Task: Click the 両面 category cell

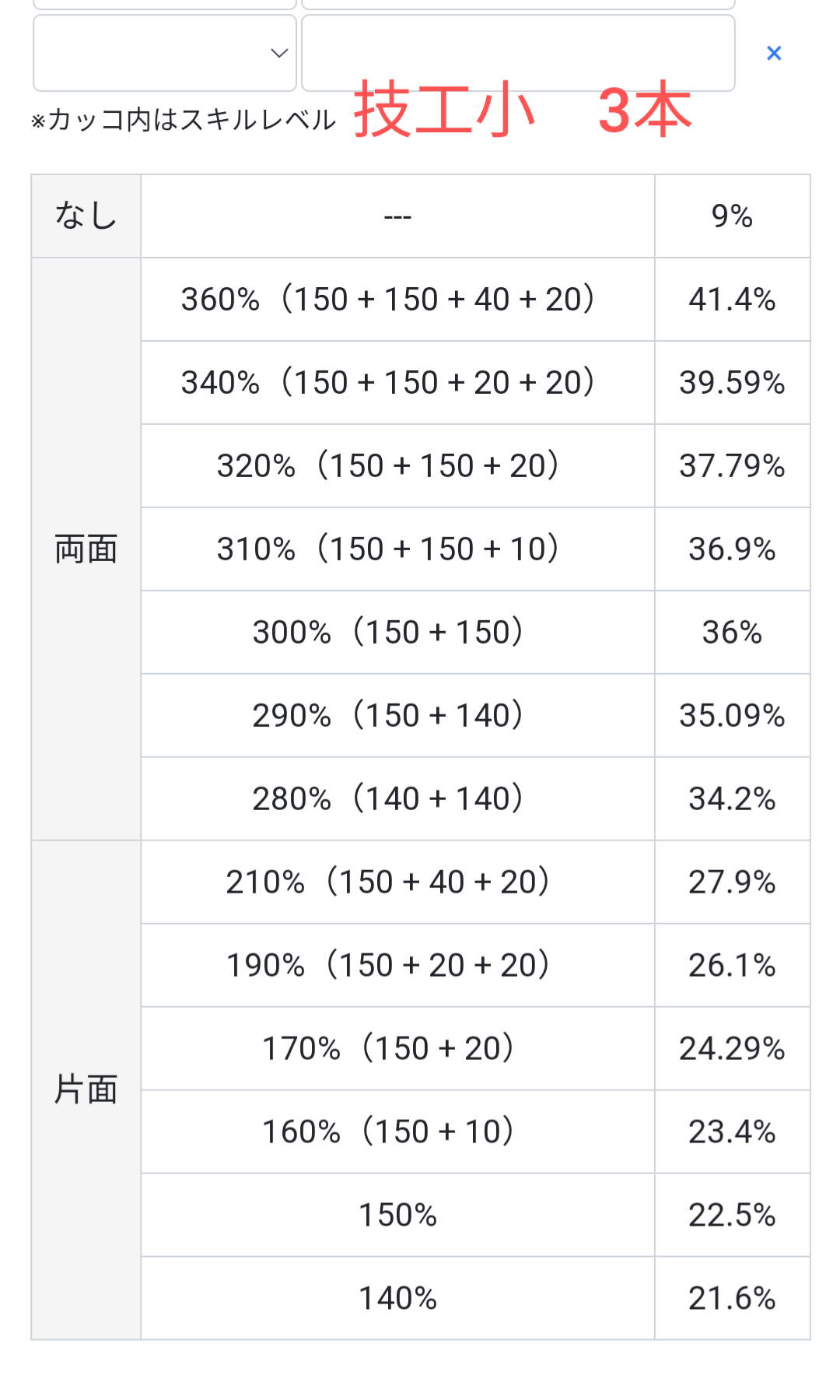Action: pos(86,549)
